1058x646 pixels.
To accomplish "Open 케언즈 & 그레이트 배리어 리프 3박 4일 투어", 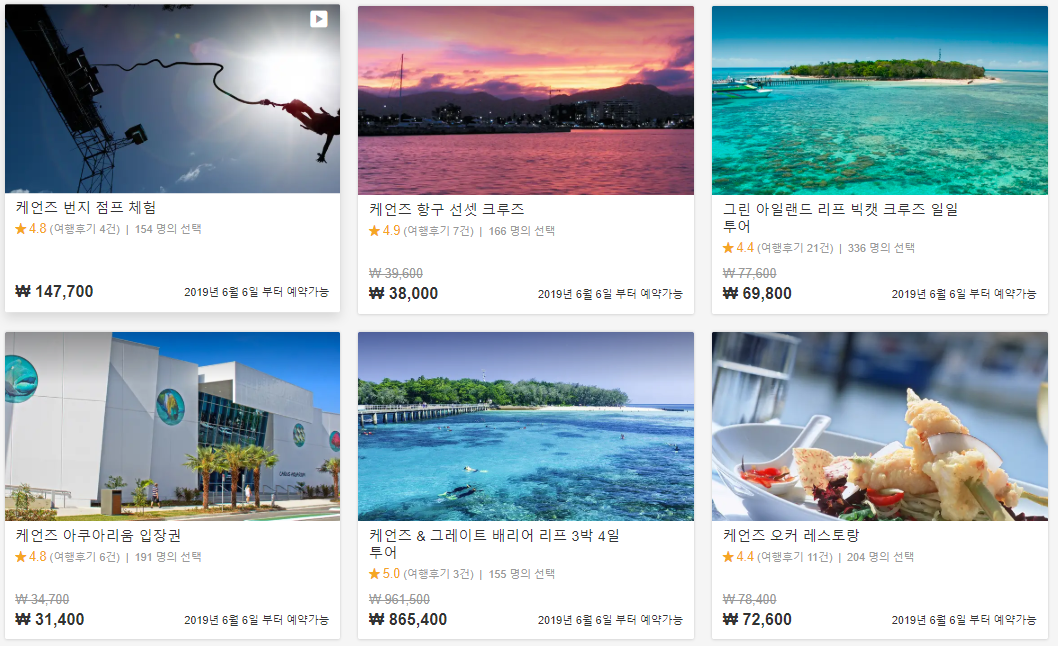I will (494, 543).
